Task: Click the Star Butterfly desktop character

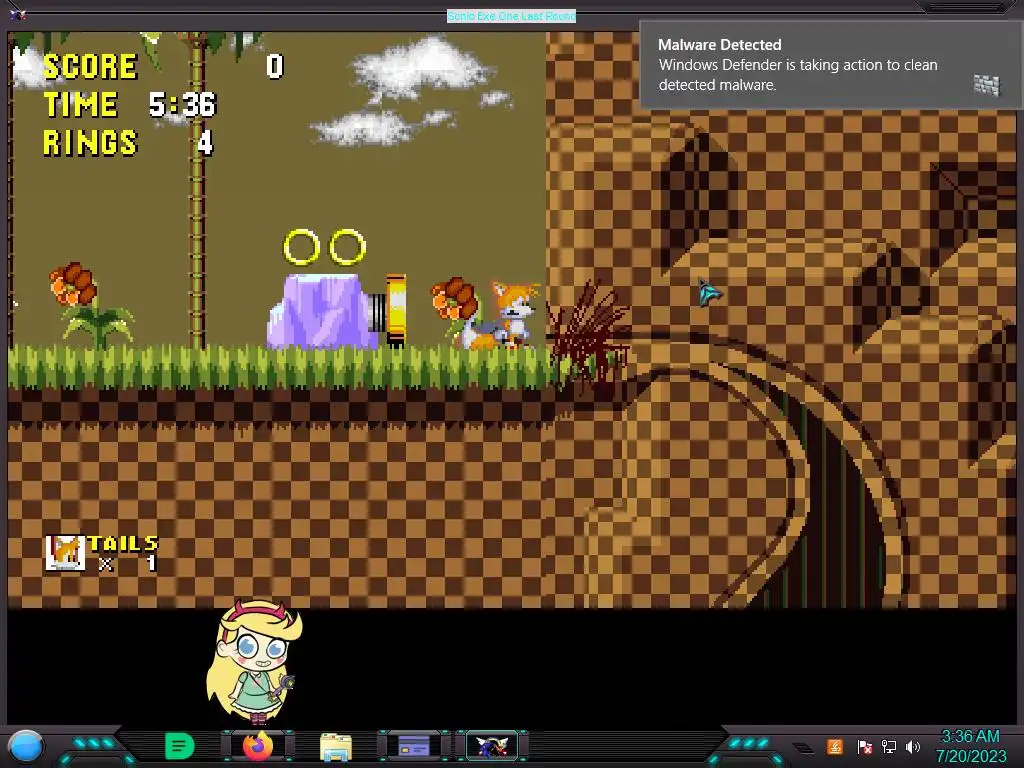Action: tap(255, 661)
